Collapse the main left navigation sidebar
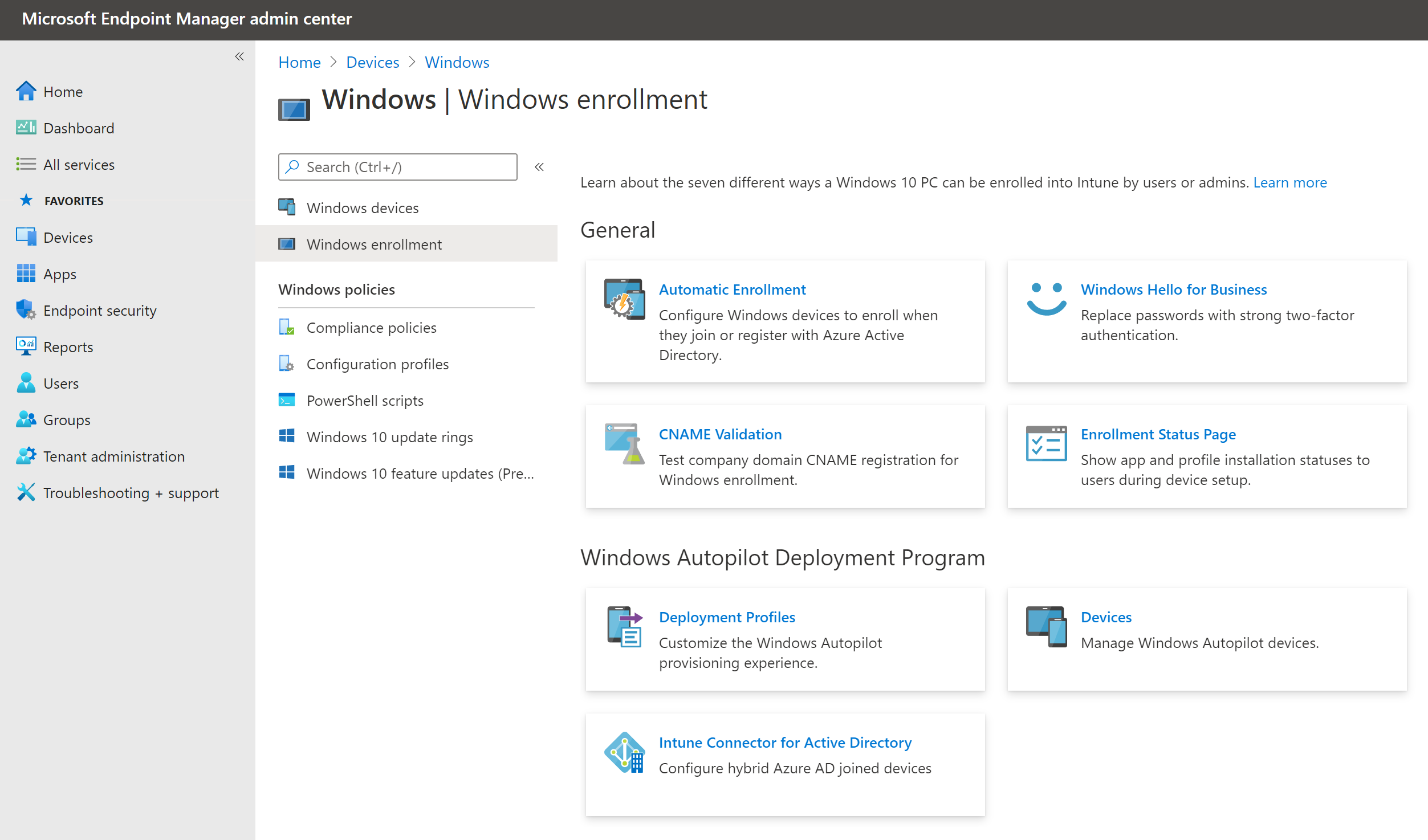The width and height of the screenshot is (1428, 840). 239,56
